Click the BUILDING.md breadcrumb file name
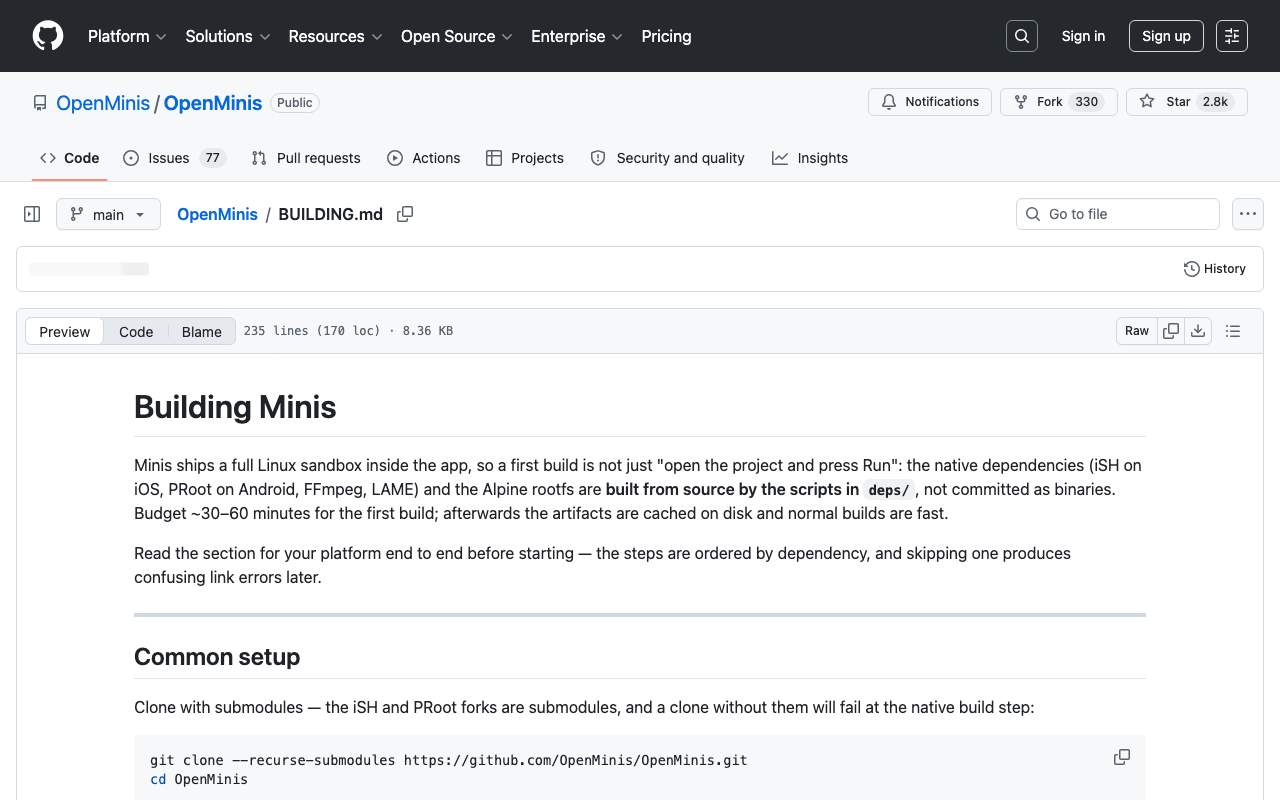 (331, 214)
